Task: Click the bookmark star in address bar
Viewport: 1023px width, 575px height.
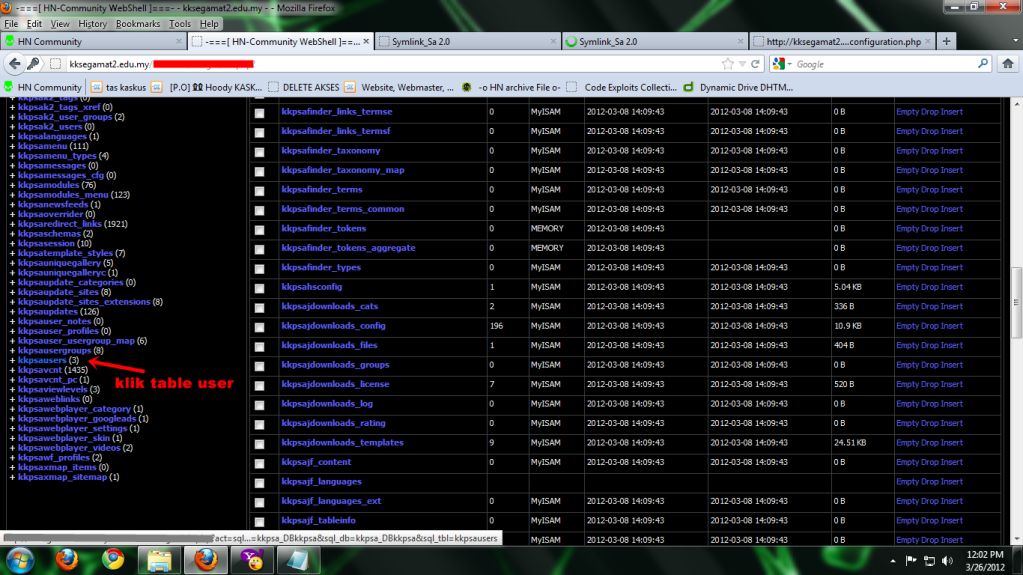Action: click(727, 64)
